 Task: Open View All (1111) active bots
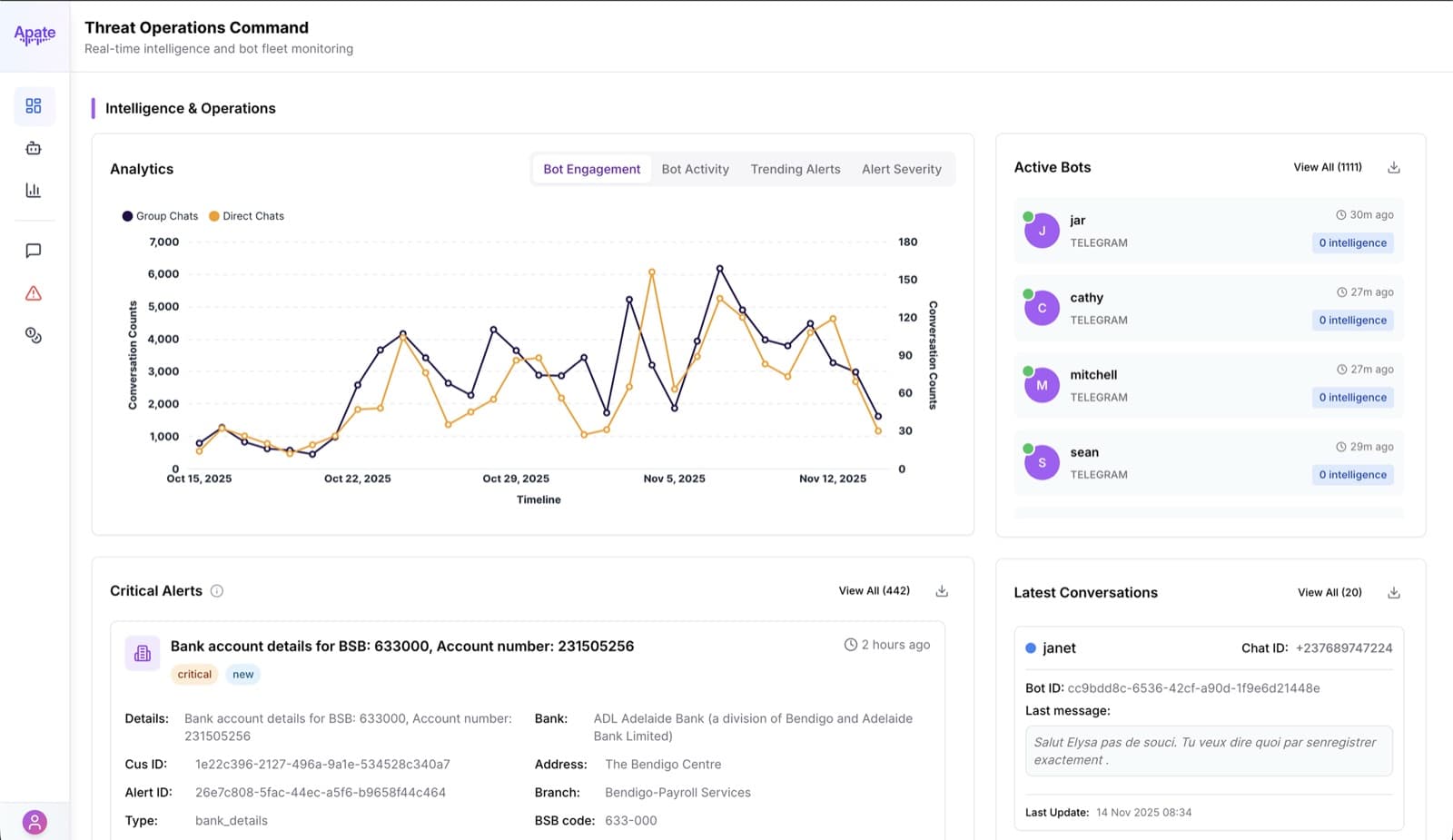pyautogui.click(x=1328, y=167)
